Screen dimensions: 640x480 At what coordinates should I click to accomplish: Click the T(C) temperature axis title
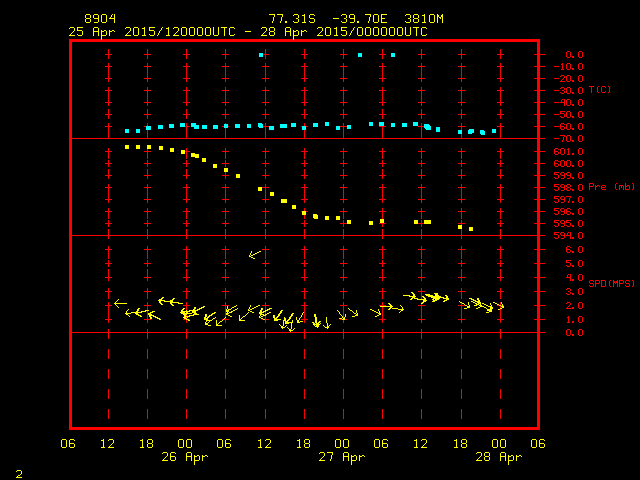point(600,89)
